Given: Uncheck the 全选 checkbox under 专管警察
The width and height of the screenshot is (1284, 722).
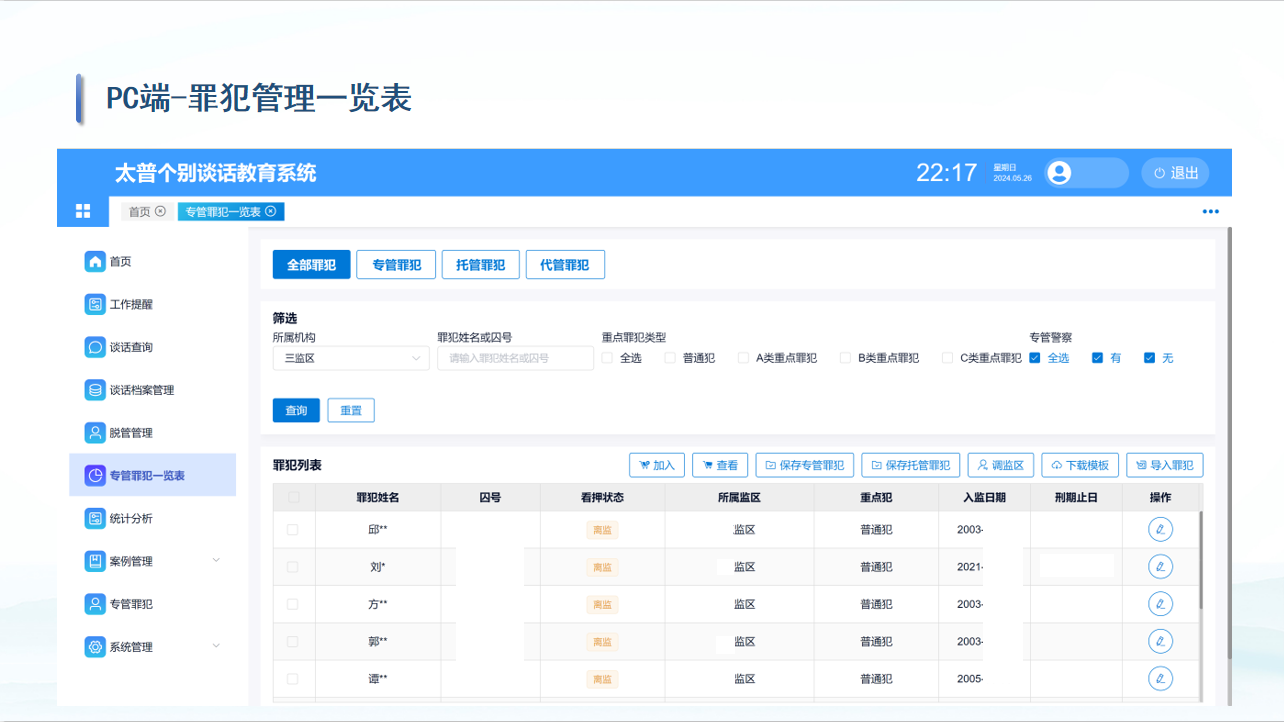Looking at the screenshot, I should point(1035,358).
